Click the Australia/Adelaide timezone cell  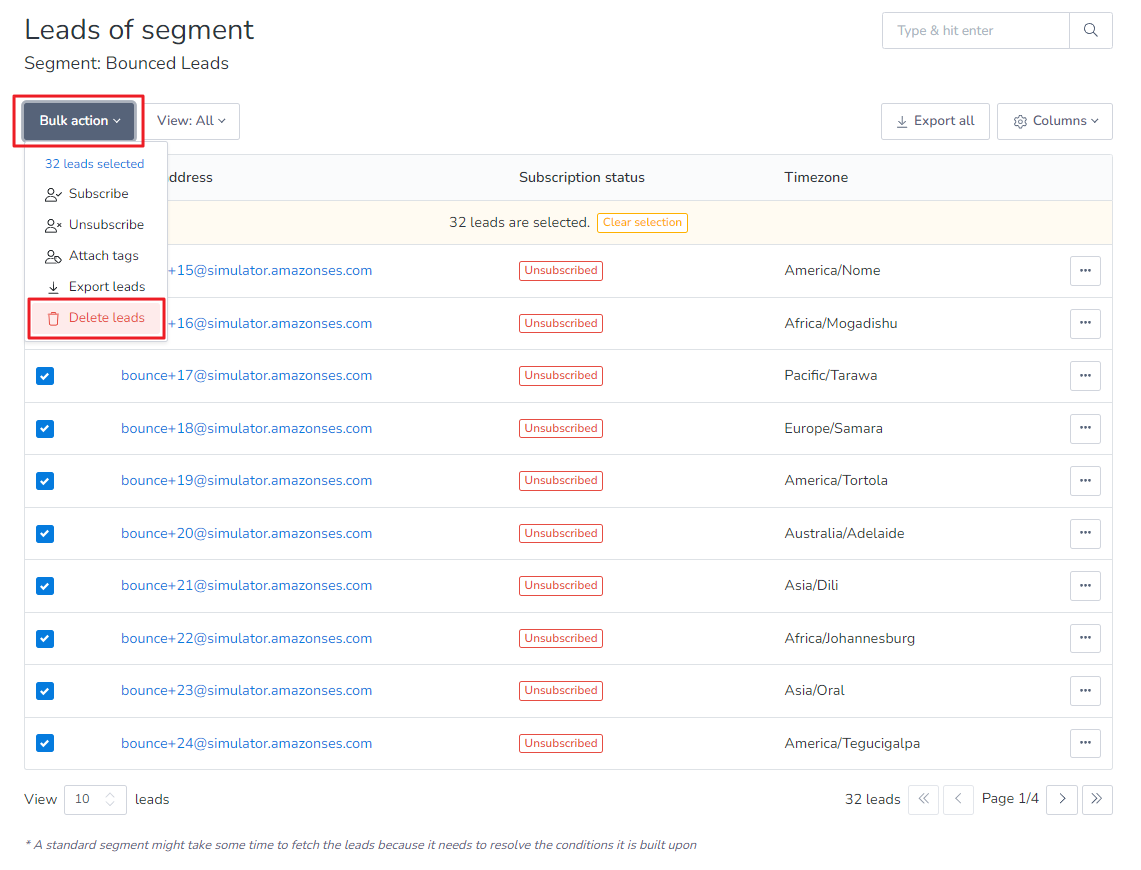(844, 533)
